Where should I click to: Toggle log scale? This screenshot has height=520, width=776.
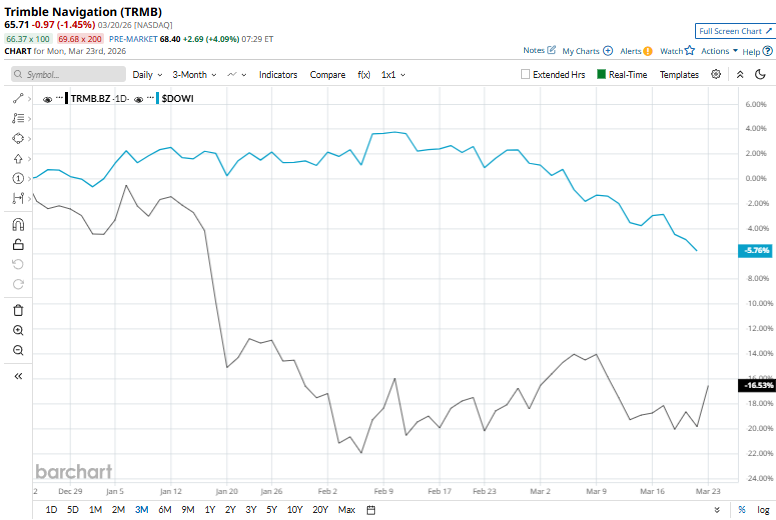(x=763, y=510)
